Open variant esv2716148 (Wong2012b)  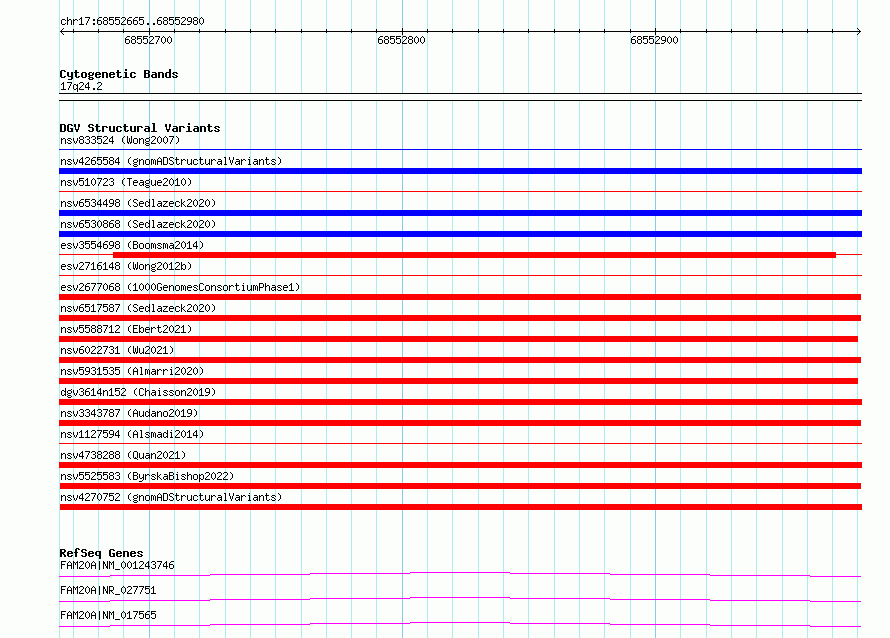[126, 266]
